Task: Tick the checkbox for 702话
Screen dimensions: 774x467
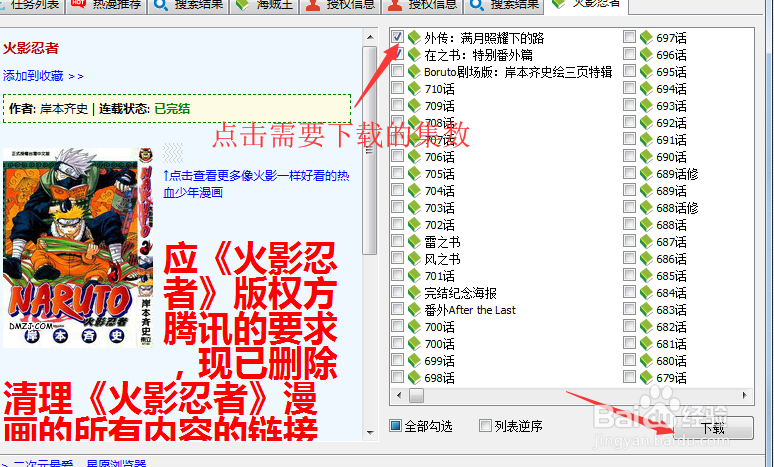Action: [x=397, y=224]
